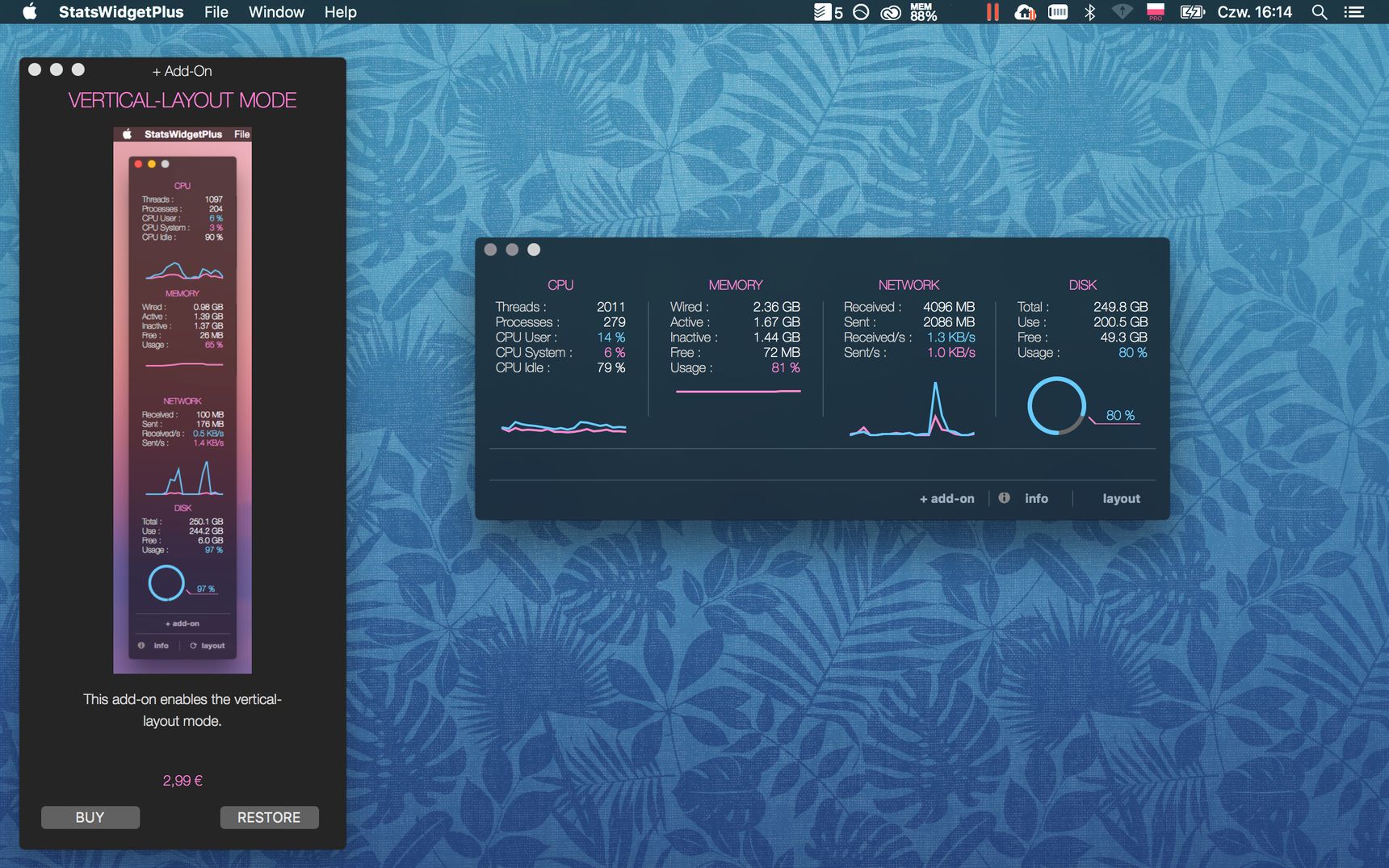
Task: Click the Free memory value 72 MB
Action: point(782,353)
